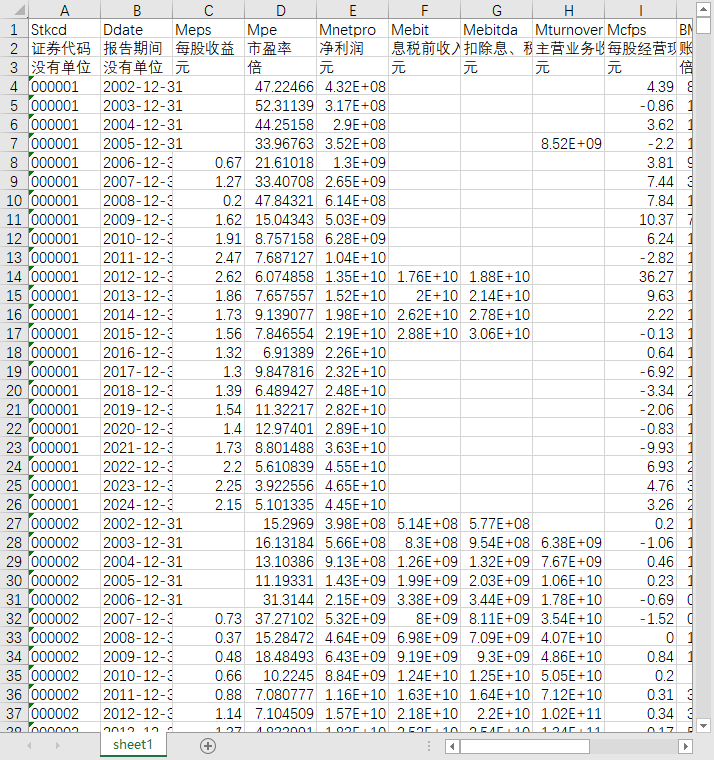Select column A header
The width and height of the screenshot is (714, 760).
64,10
